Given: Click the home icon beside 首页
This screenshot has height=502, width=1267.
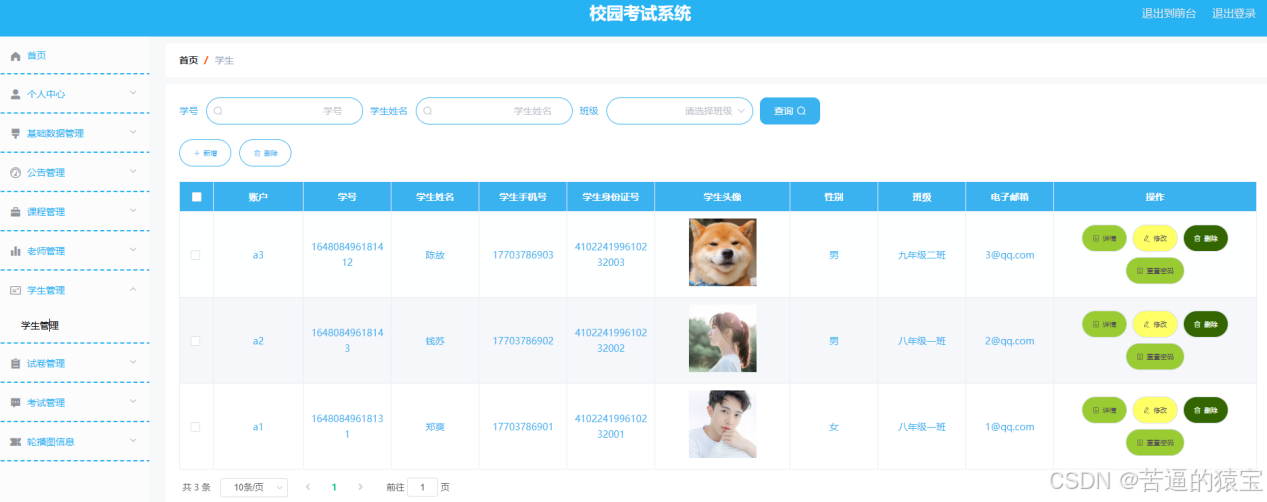Looking at the screenshot, I should pyautogui.click(x=15, y=56).
